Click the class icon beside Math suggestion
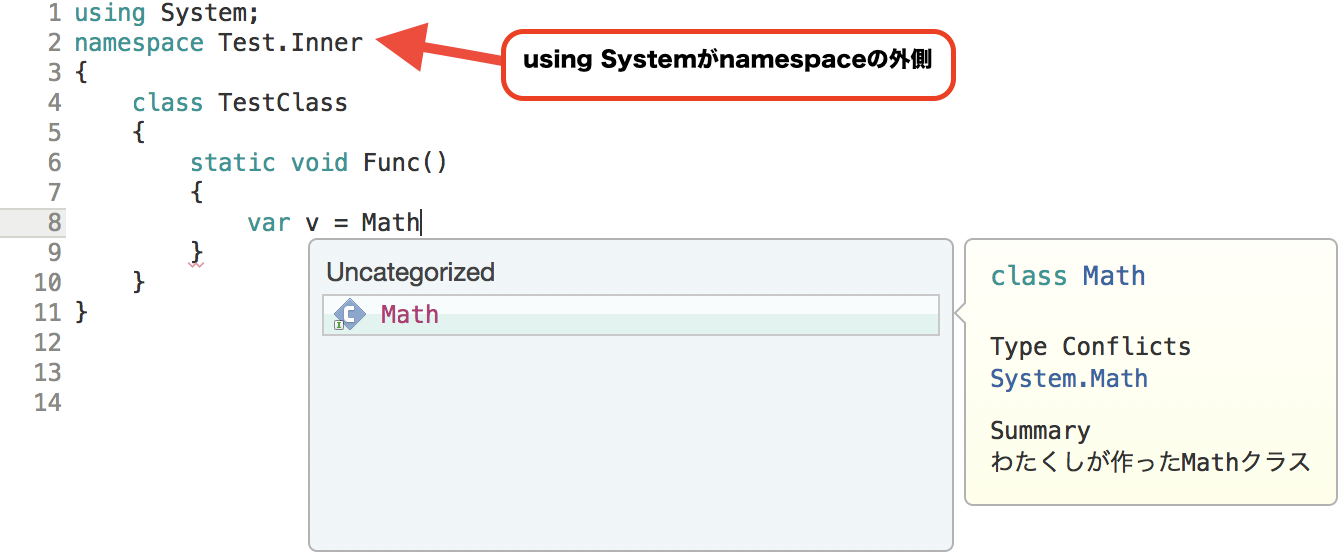 point(348,315)
